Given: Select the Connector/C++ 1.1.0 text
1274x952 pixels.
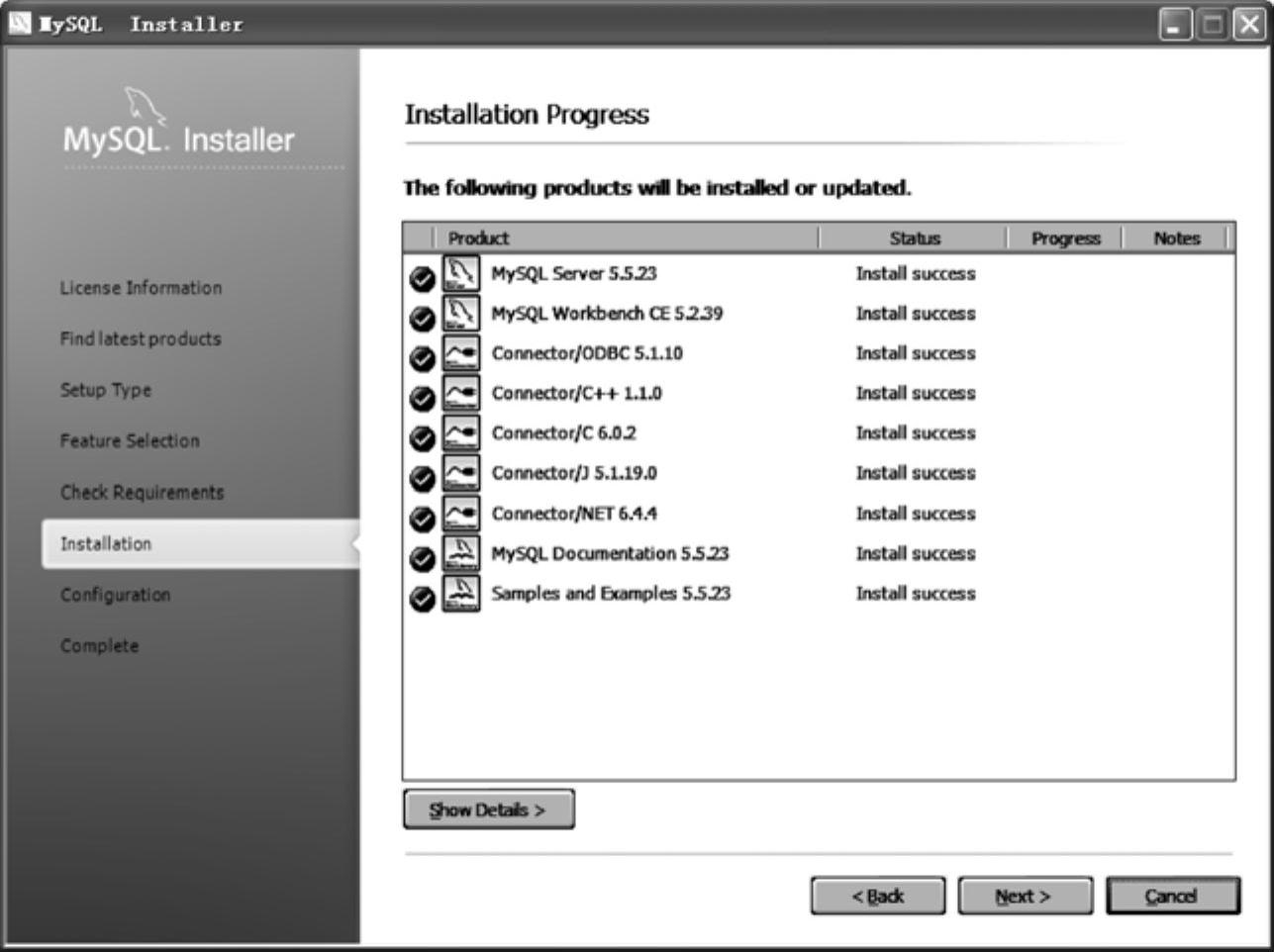Looking at the screenshot, I should pos(577,393).
